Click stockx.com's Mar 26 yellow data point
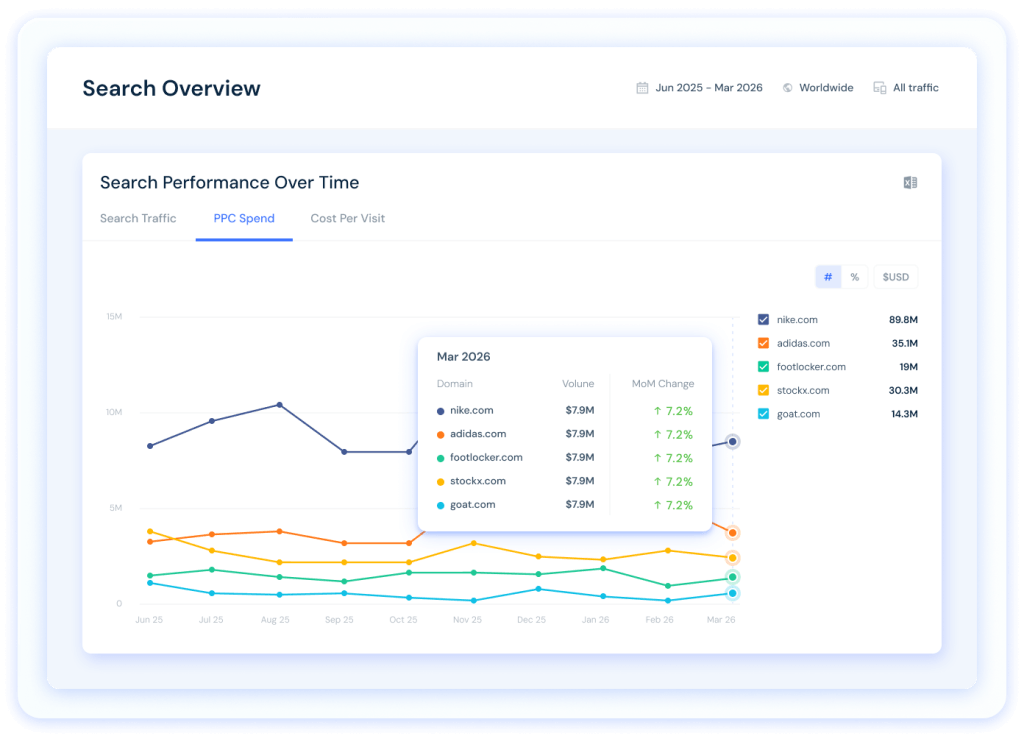The image size is (1024, 736). click(x=733, y=558)
